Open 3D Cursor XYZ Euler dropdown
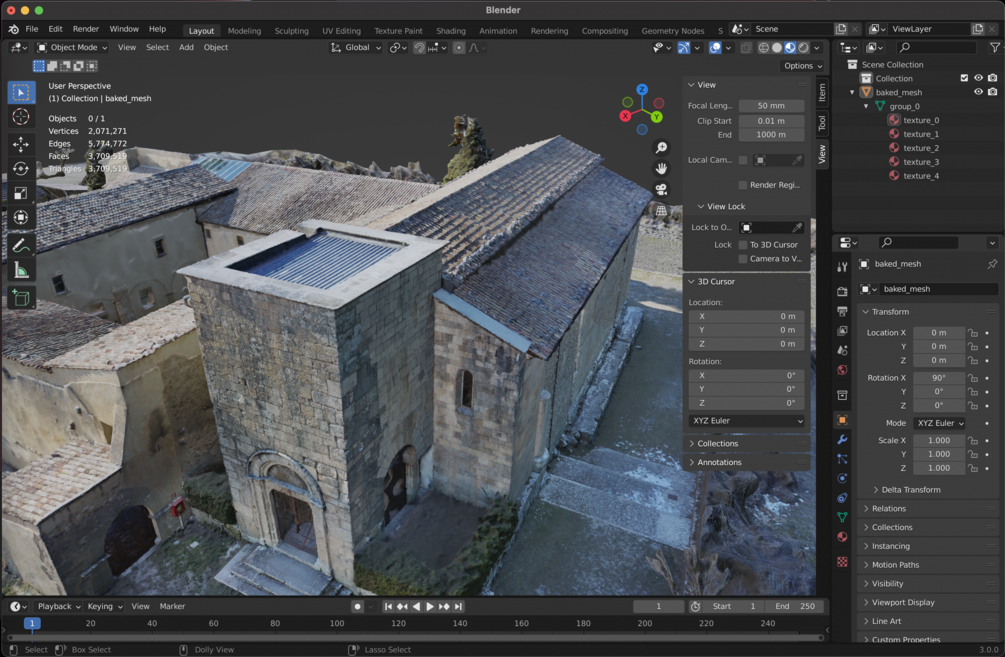Viewport: 1005px width, 657px height. 747,421
